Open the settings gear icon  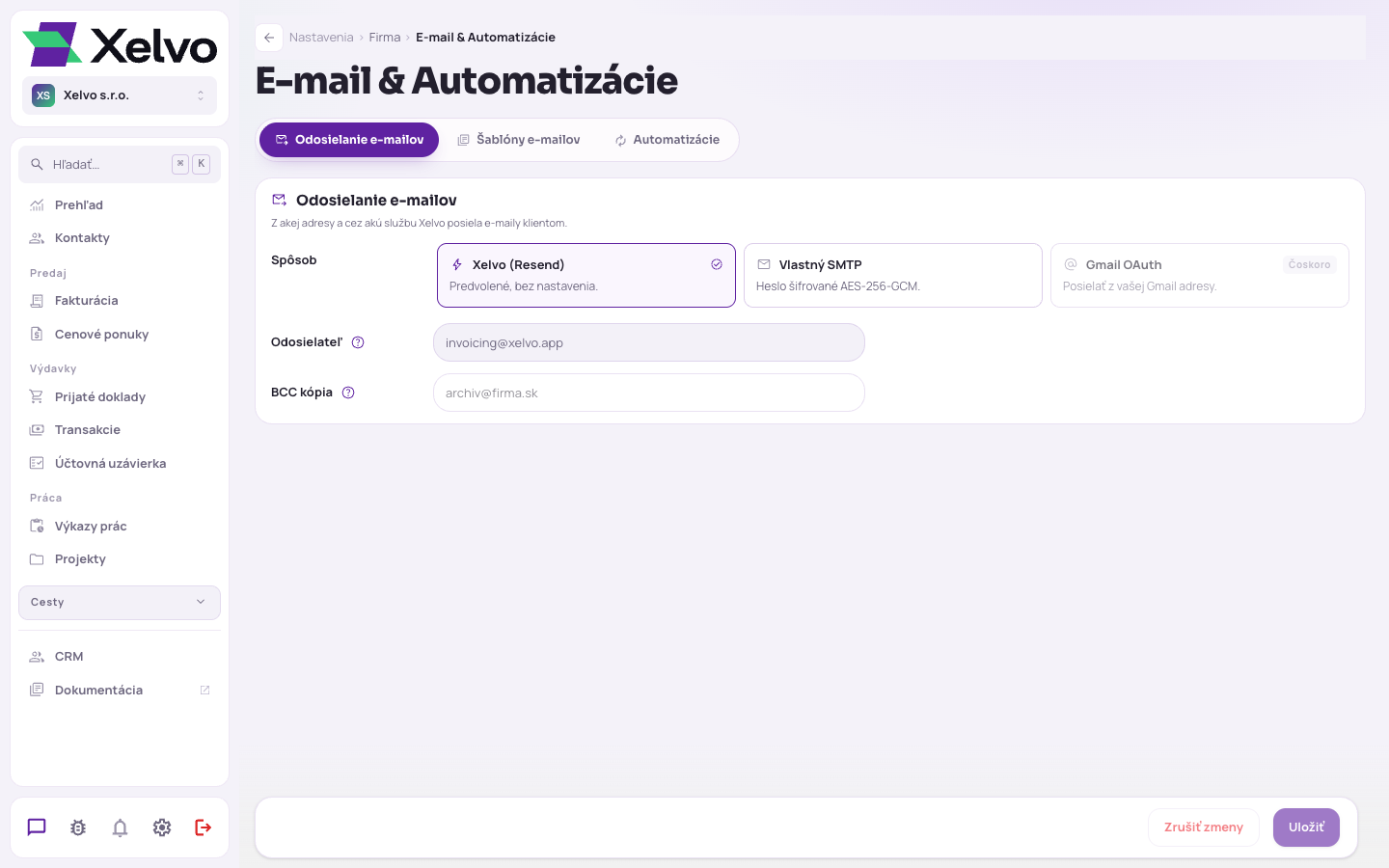pyautogui.click(x=162, y=827)
